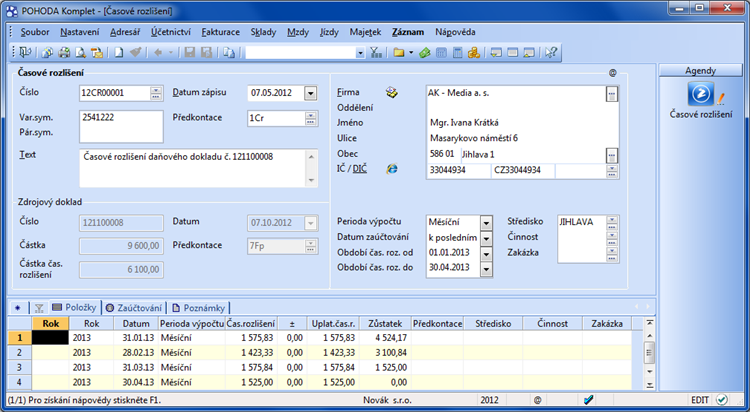Expand the Perioda výpočtu dropdown
750x412 pixels.
coord(486,223)
